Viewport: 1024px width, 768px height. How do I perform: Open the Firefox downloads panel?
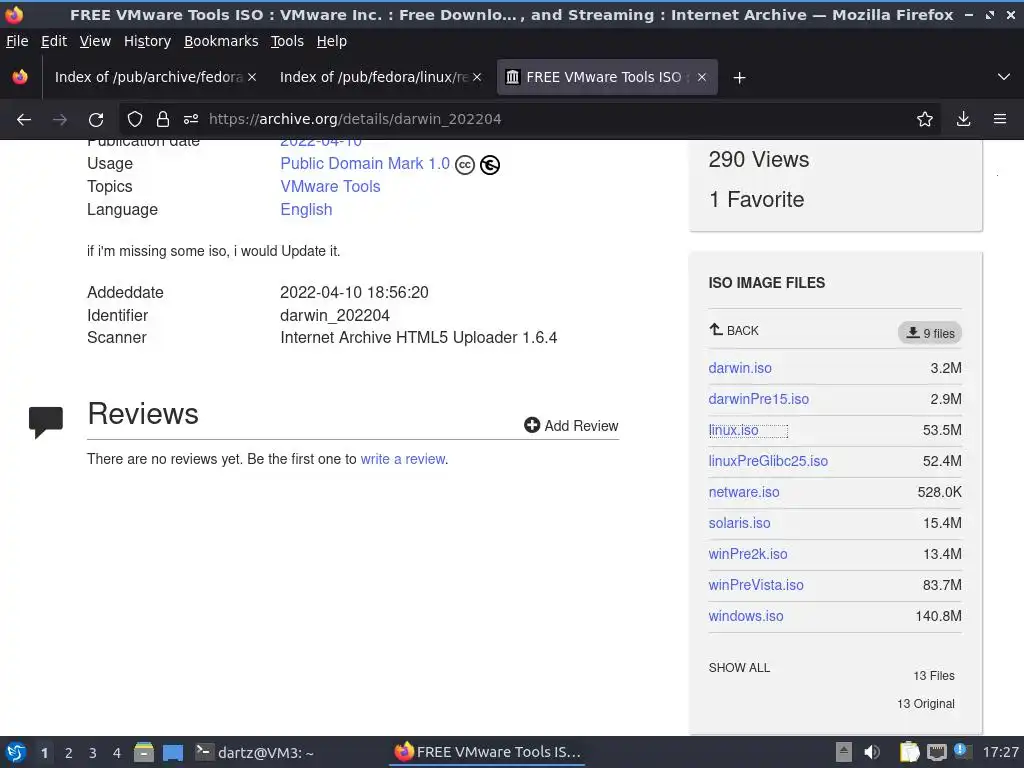click(963, 119)
